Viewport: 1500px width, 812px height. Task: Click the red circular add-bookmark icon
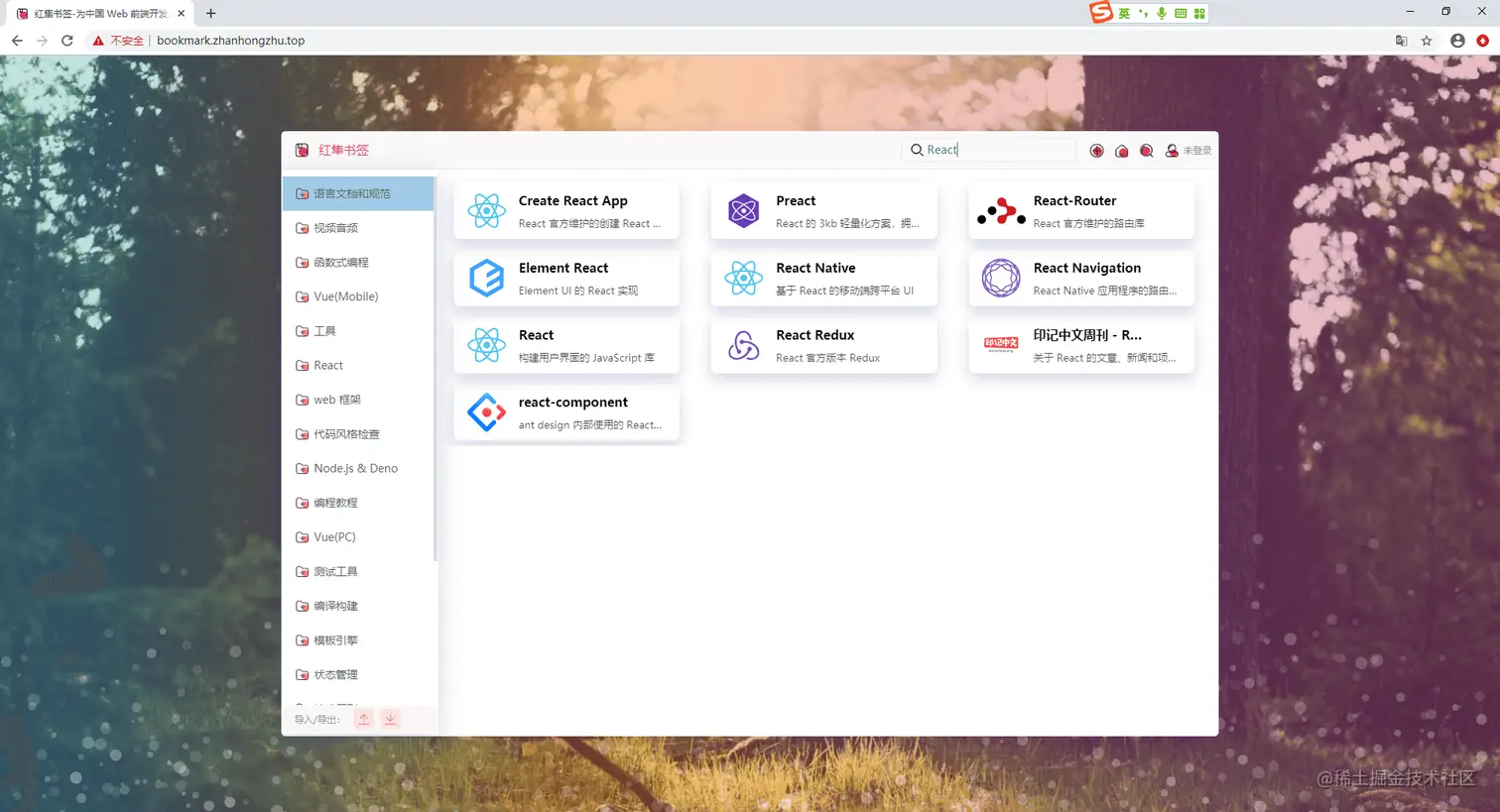[1096, 151]
